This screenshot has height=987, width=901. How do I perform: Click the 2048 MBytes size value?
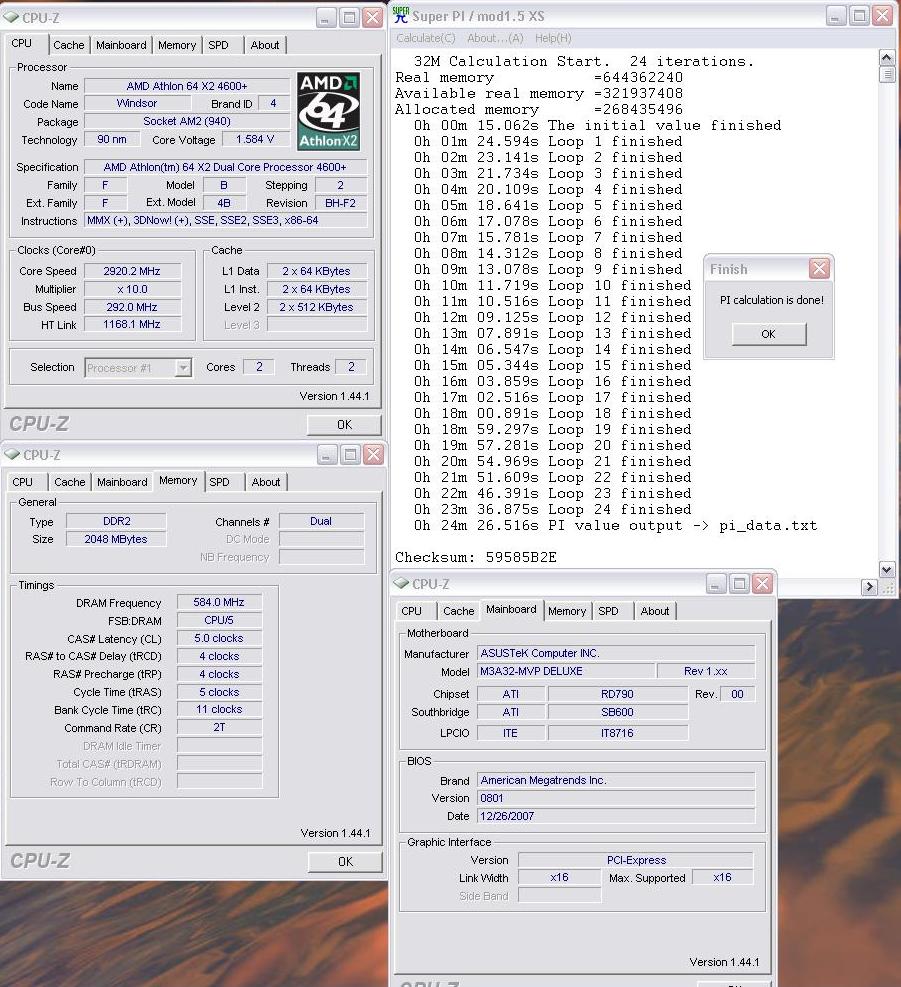(116, 539)
